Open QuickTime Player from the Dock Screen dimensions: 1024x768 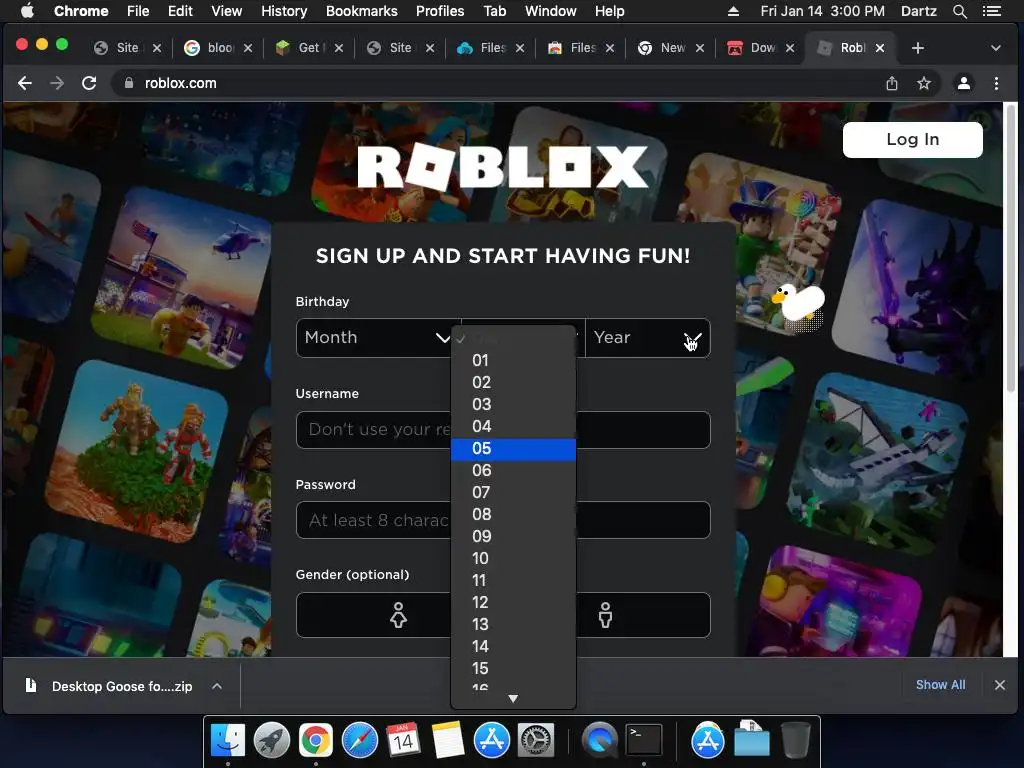click(600, 741)
